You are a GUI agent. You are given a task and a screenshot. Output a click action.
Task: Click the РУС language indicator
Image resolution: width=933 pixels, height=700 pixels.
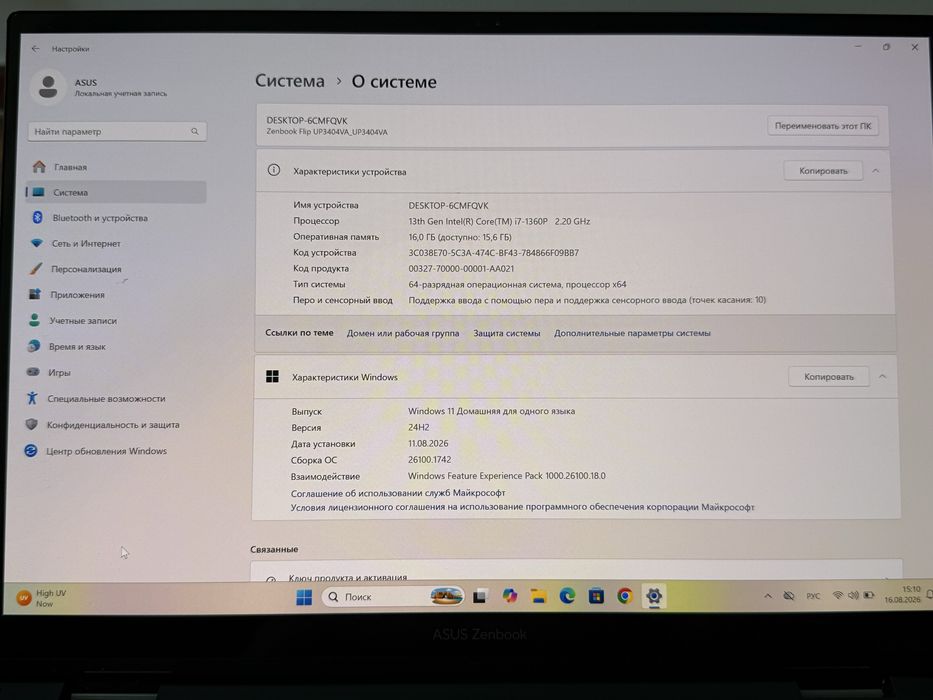pos(813,596)
